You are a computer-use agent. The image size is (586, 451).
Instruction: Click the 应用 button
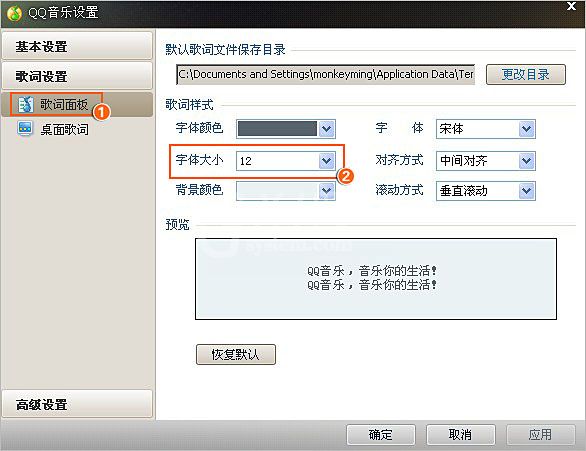[540, 435]
